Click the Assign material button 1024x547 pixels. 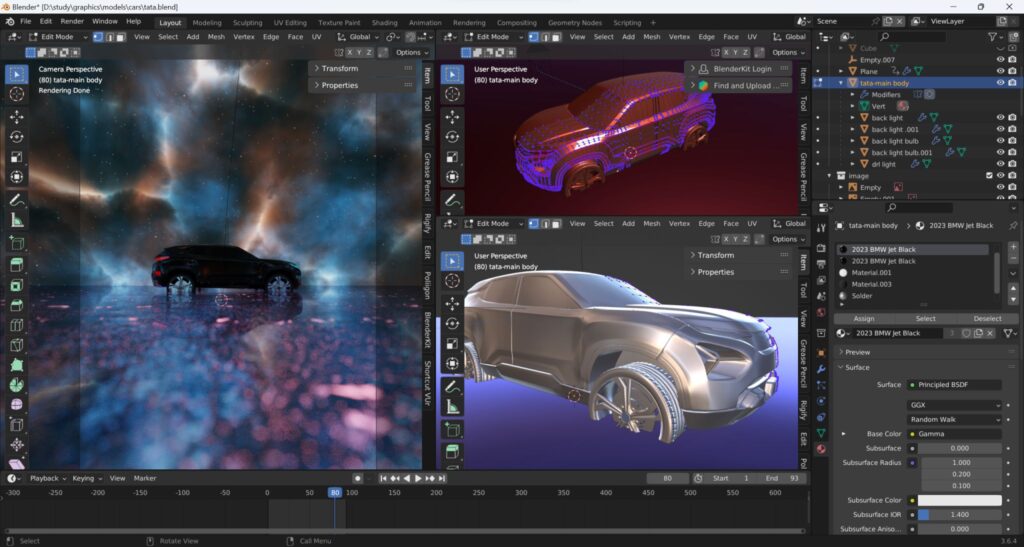(x=863, y=319)
